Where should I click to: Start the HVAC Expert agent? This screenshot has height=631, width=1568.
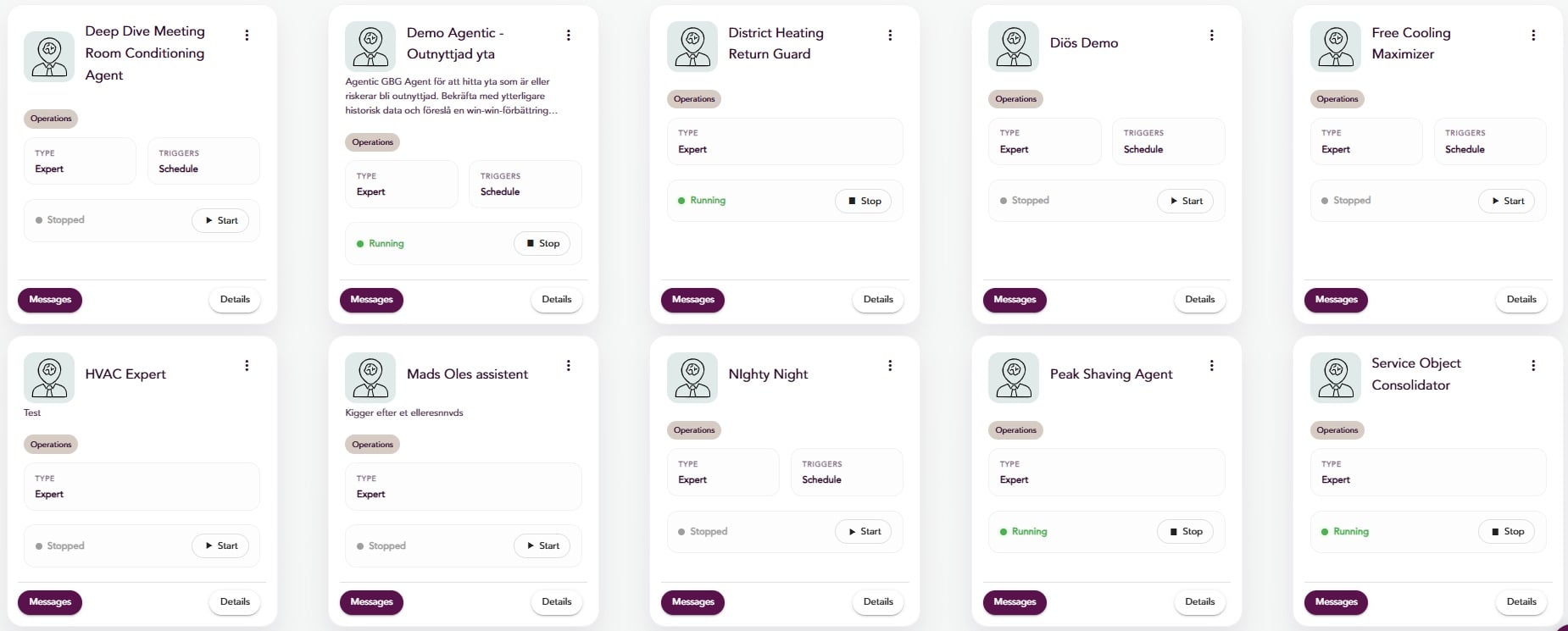pyautogui.click(x=220, y=546)
